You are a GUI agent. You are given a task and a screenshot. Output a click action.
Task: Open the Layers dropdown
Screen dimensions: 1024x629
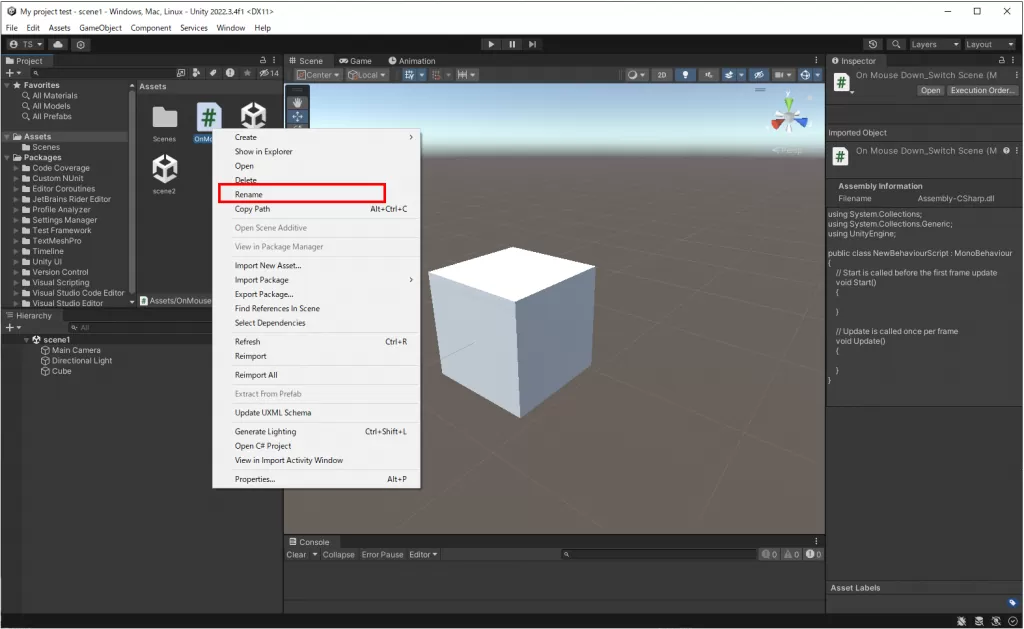pos(934,44)
